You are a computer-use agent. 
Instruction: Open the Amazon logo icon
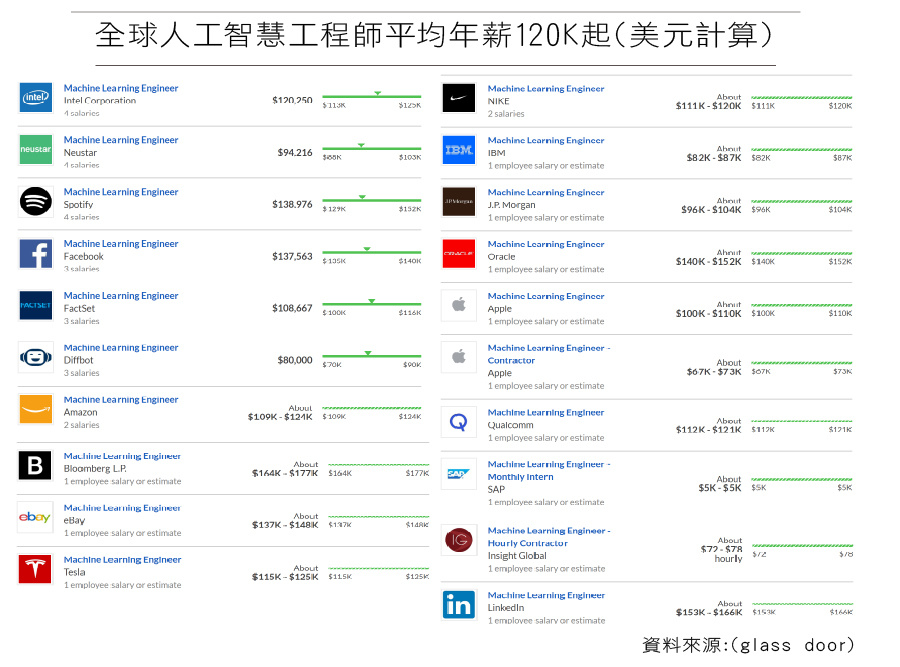coord(36,409)
